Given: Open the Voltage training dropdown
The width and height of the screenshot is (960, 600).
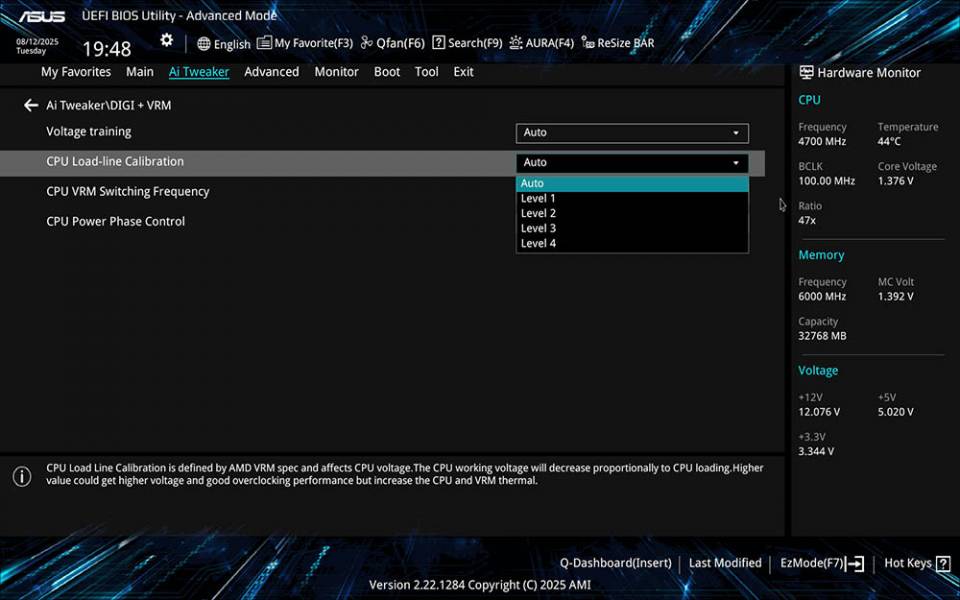Looking at the screenshot, I should 631,132.
